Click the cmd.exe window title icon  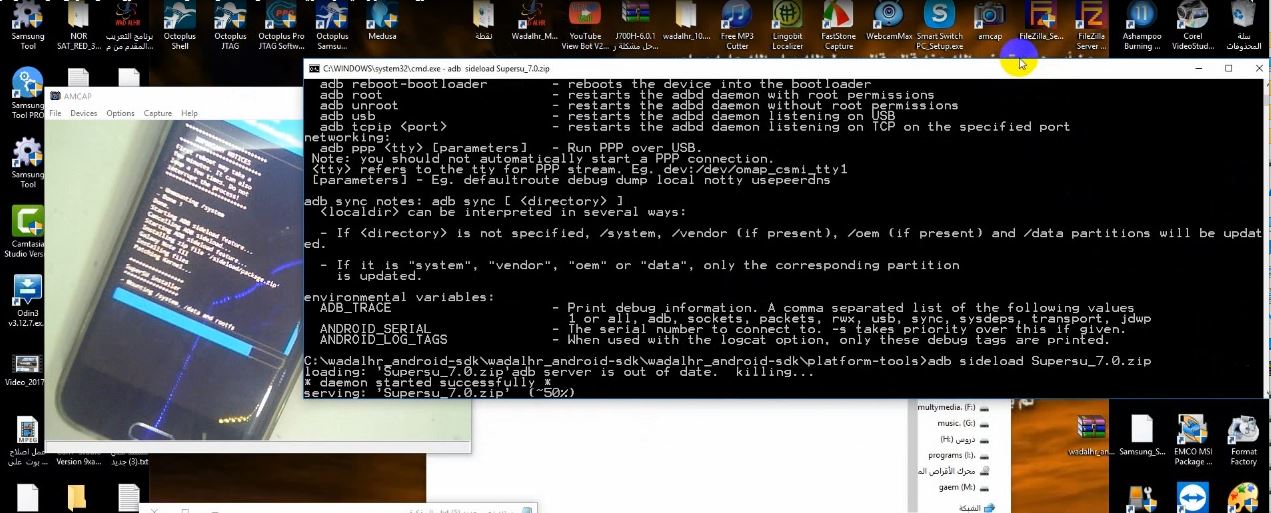pos(314,68)
